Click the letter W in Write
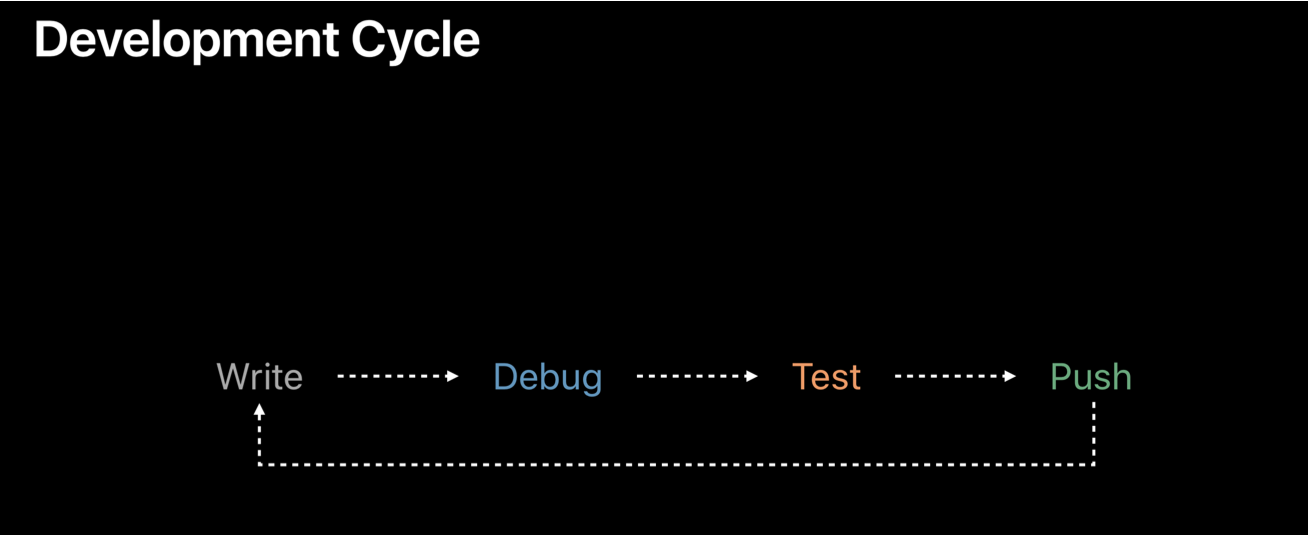This screenshot has width=1309, height=535. click(x=232, y=377)
